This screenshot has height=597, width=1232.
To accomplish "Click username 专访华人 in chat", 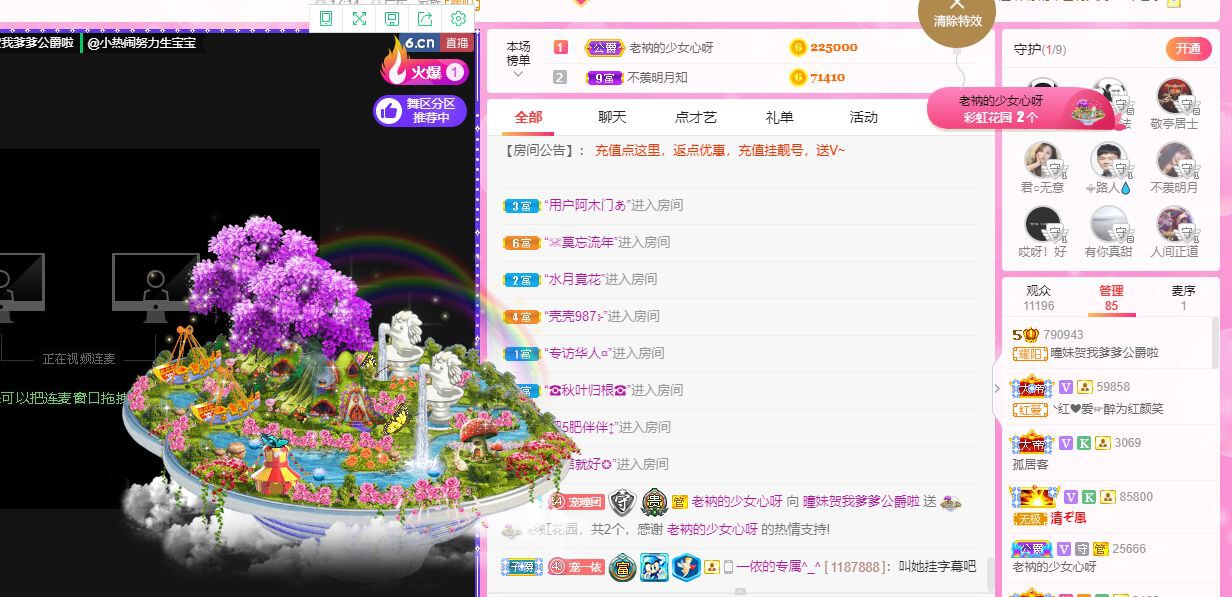I will pyautogui.click(x=576, y=353).
